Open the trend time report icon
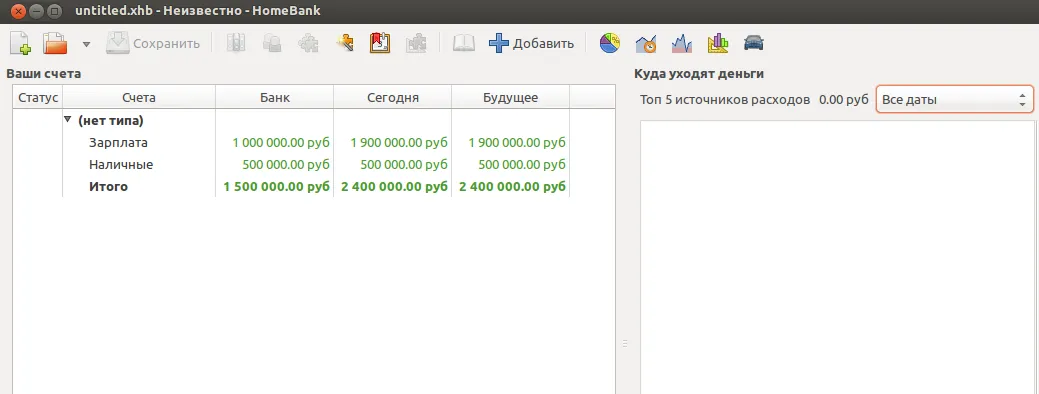The width and height of the screenshot is (1039, 394). pos(646,44)
